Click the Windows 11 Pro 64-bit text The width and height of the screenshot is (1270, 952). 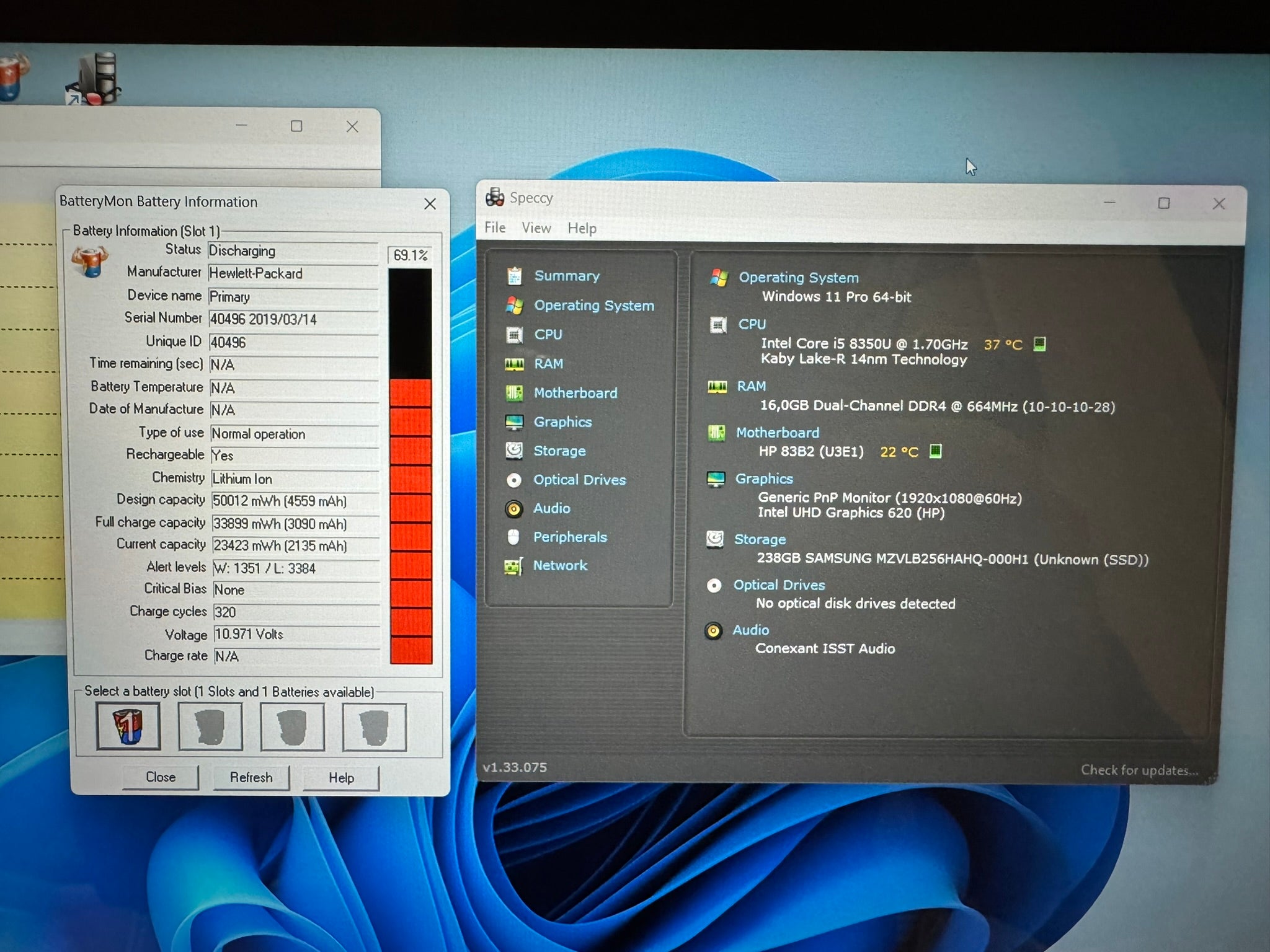click(837, 297)
